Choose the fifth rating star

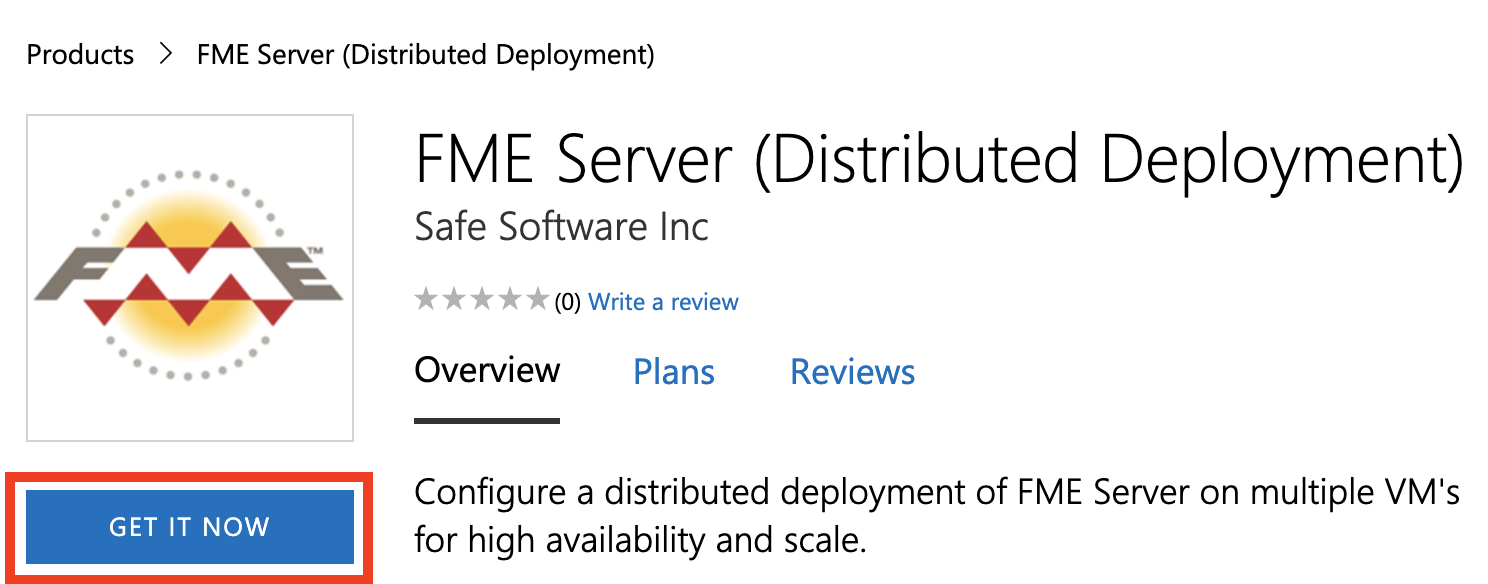pos(537,299)
